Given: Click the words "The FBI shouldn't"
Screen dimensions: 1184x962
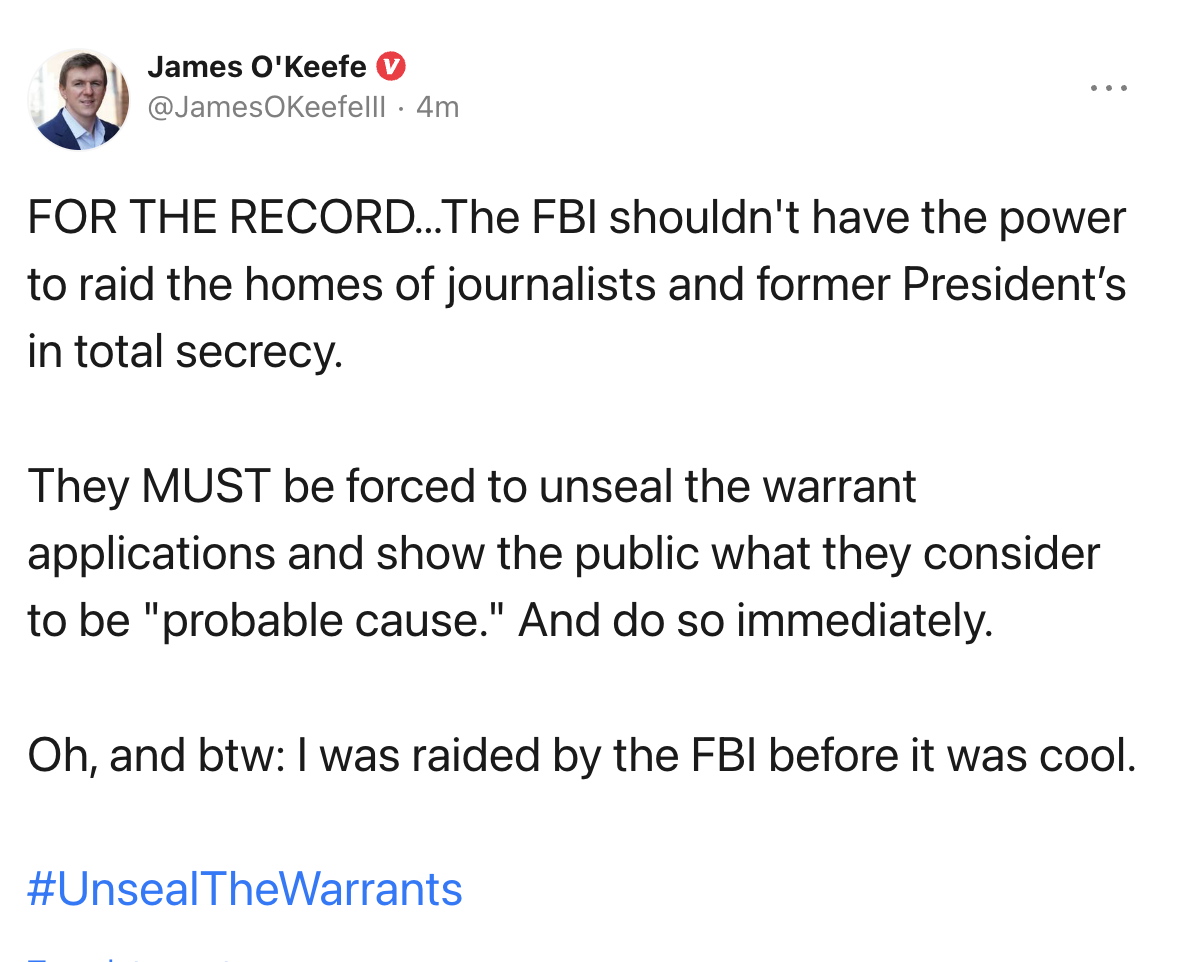Looking at the screenshot, I should pos(600,219).
